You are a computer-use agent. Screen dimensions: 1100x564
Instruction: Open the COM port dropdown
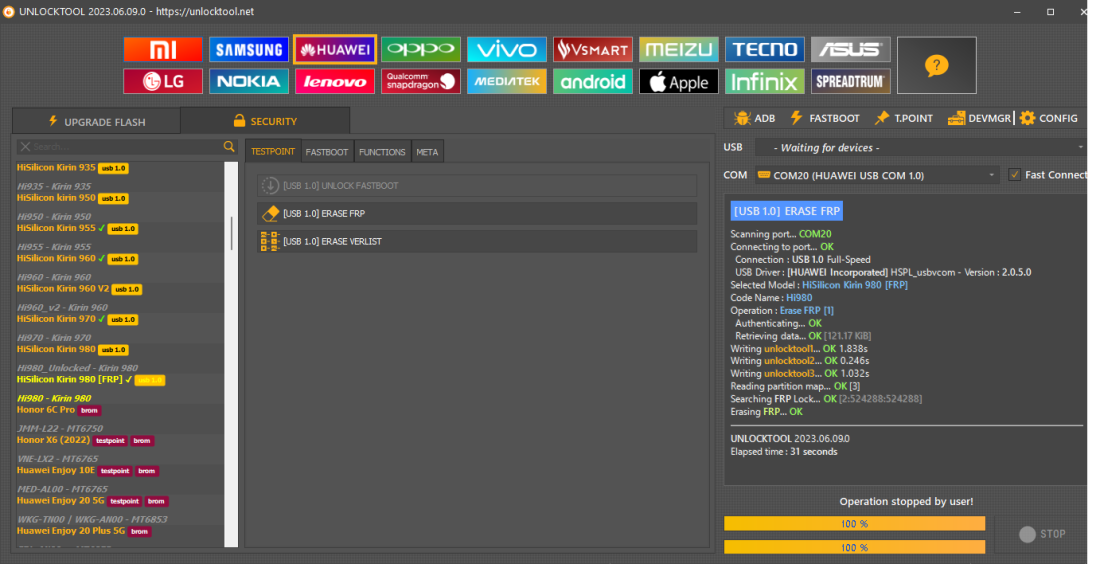pos(877,175)
